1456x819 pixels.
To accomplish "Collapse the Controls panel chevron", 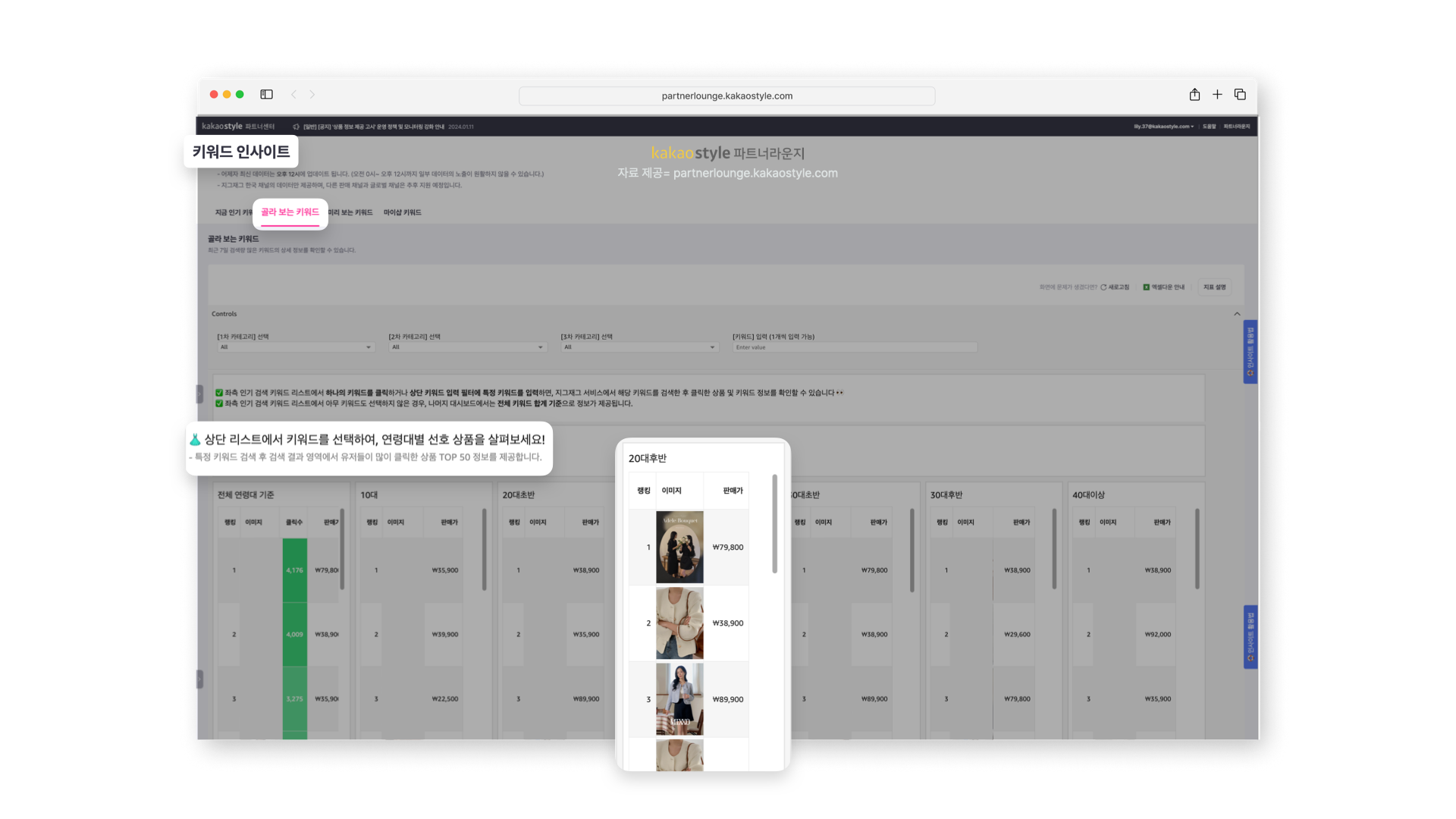I will pyautogui.click(x=1237, y=314).
